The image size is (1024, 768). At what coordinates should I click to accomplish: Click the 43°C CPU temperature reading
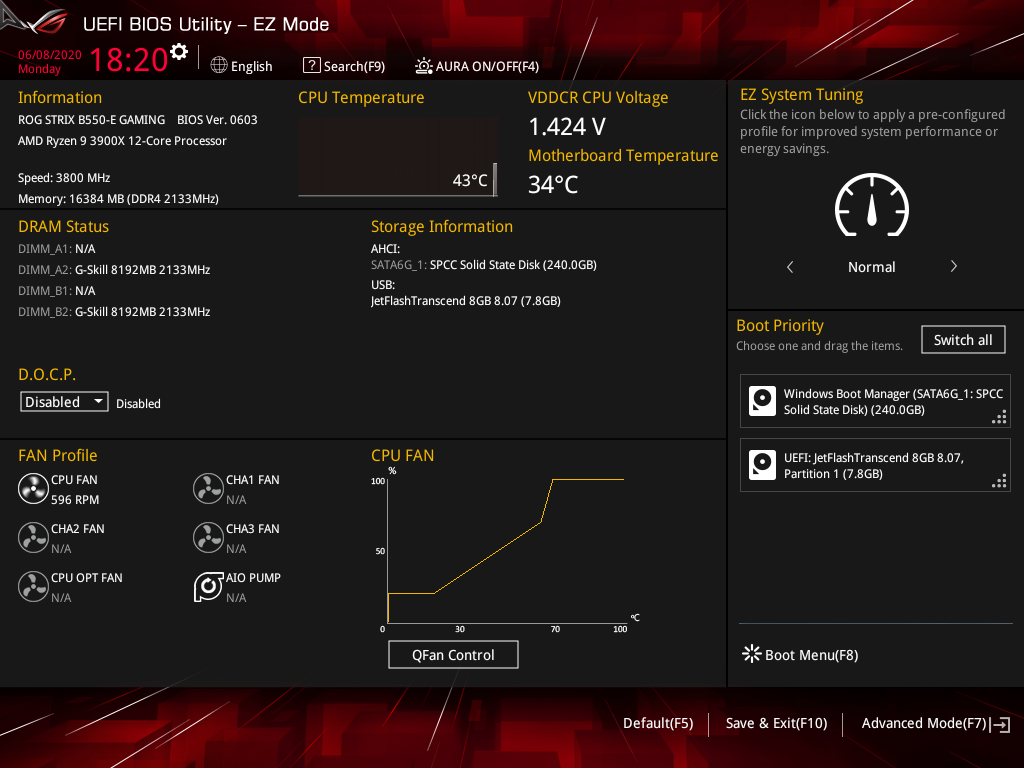pyautogui.click(x=470, y=180)
